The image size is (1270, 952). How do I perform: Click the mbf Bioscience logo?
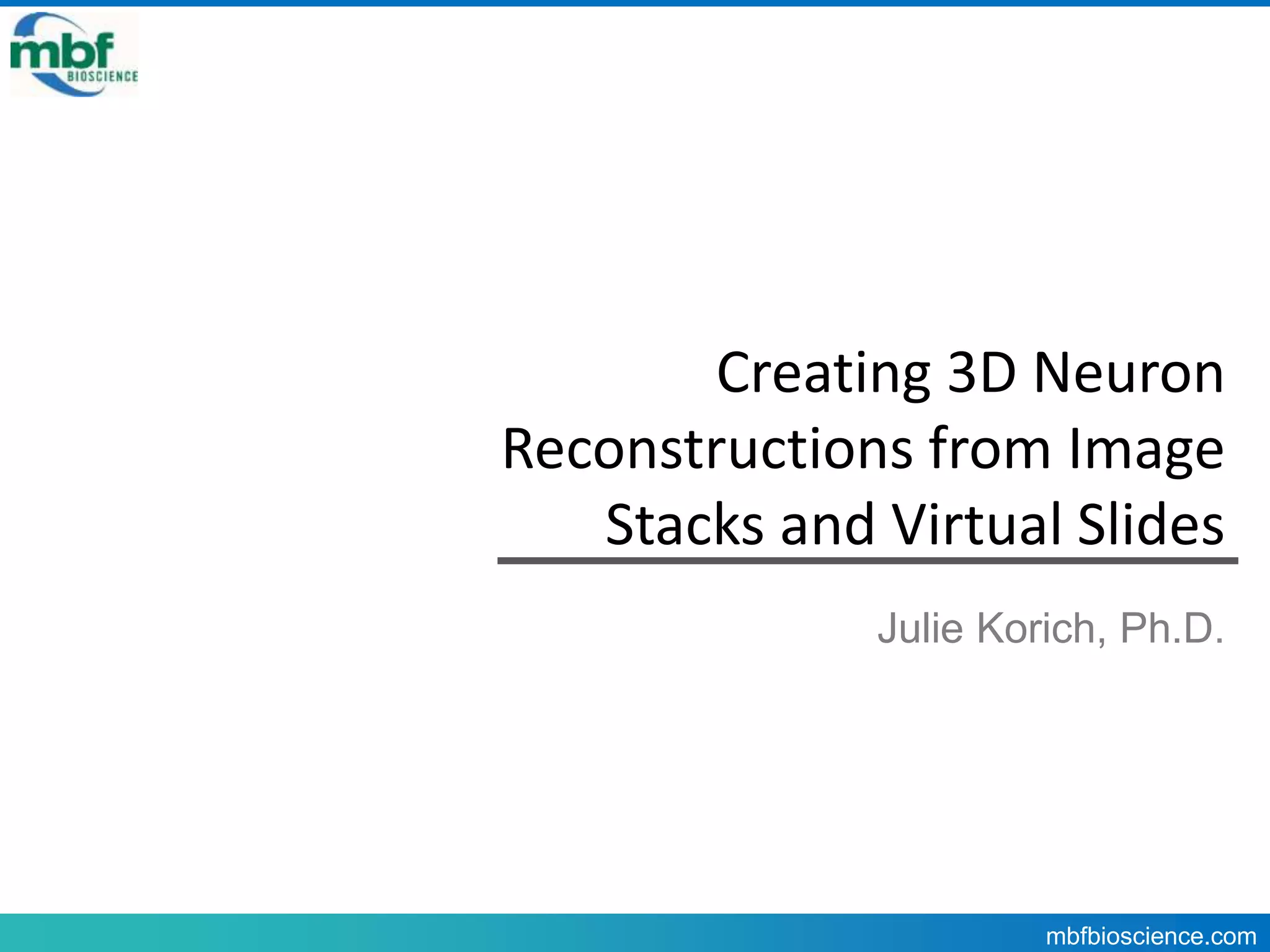tap(74, 55)
